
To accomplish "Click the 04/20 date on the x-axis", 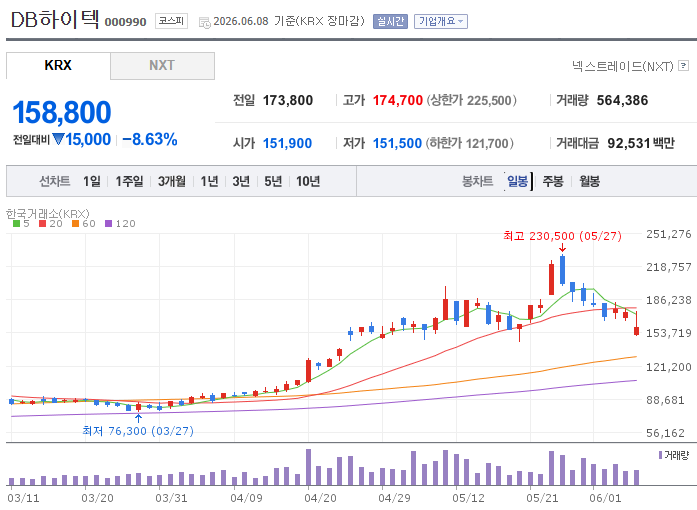I will (320, 498).
